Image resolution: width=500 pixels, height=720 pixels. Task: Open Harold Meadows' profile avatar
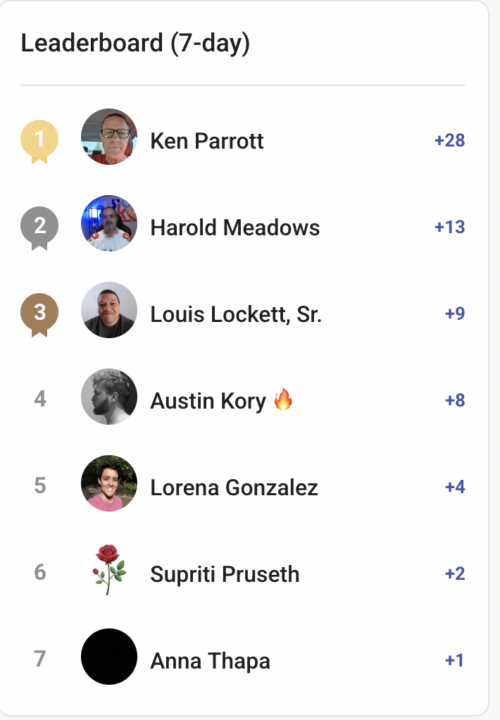pos(109,223)
